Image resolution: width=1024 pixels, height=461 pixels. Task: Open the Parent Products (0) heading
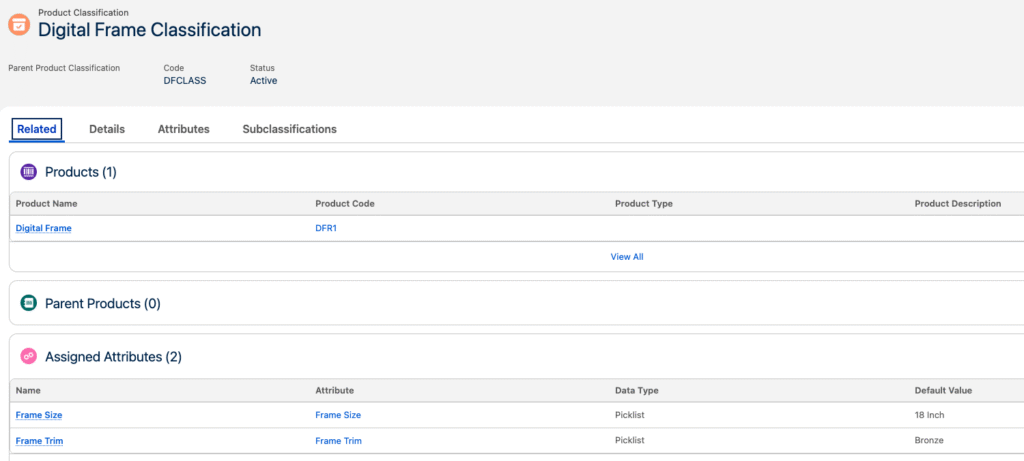(x=102, y=303)
